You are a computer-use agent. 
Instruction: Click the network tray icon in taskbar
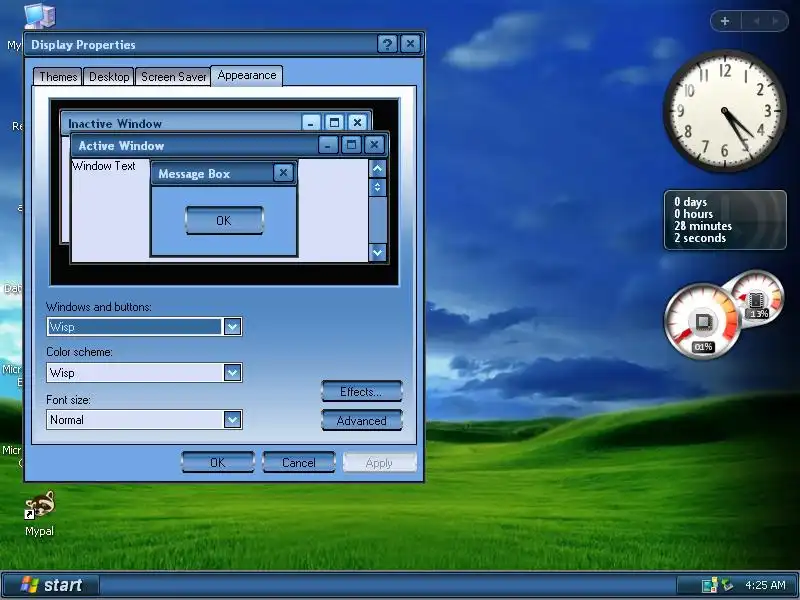710,585
